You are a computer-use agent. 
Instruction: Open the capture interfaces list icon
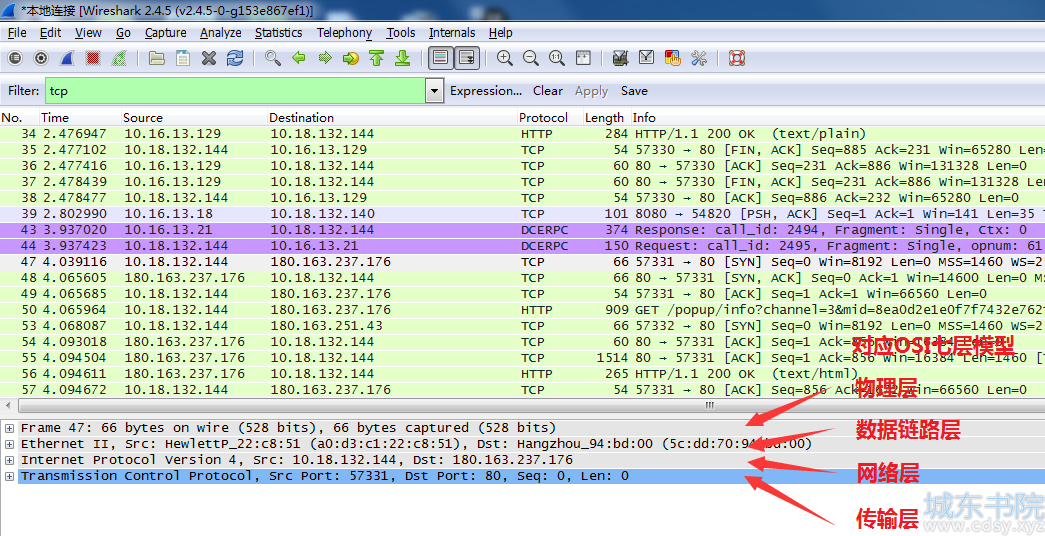[15, 59]
